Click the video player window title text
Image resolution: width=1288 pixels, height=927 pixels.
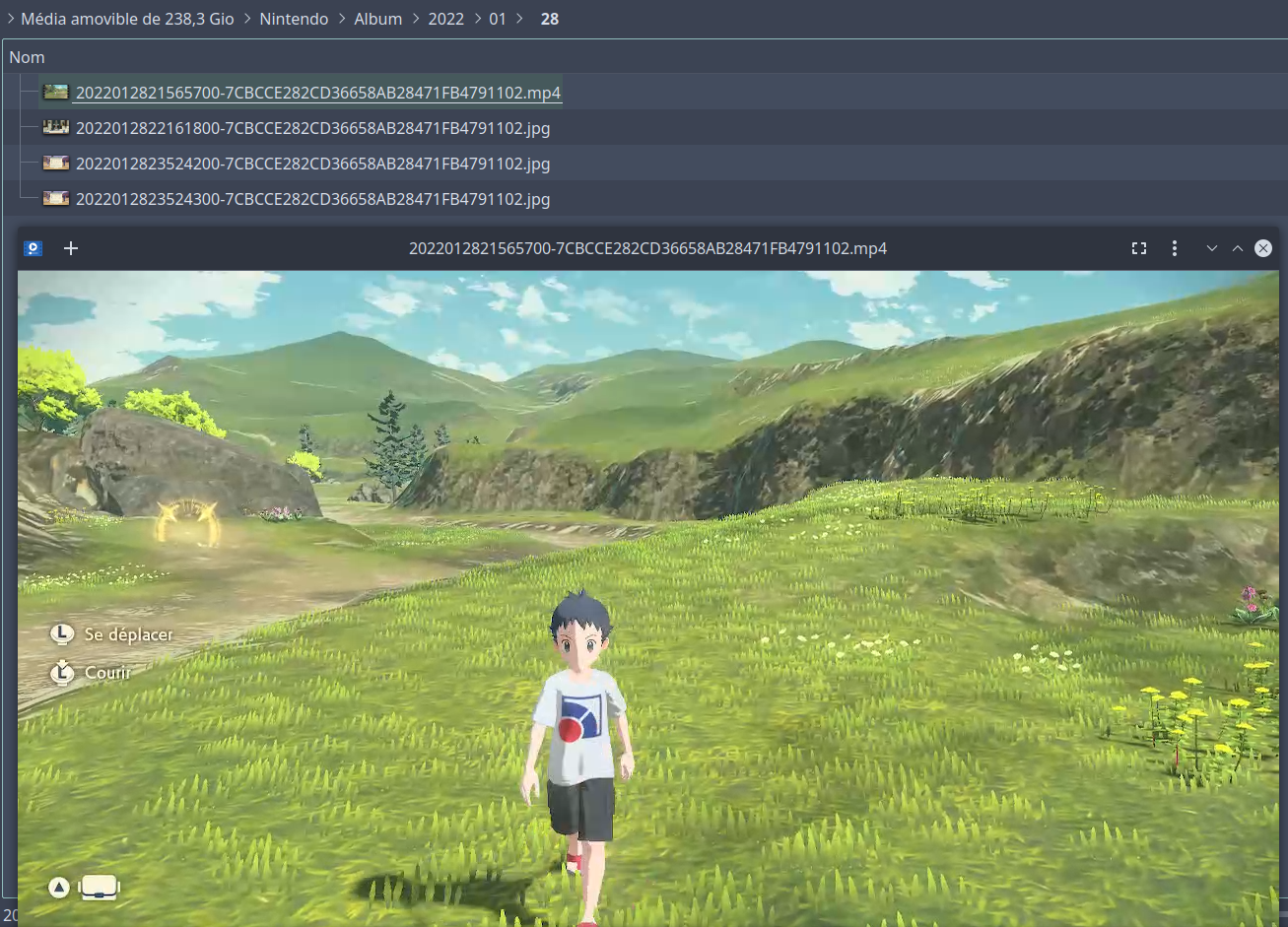[x=648, y=248]
